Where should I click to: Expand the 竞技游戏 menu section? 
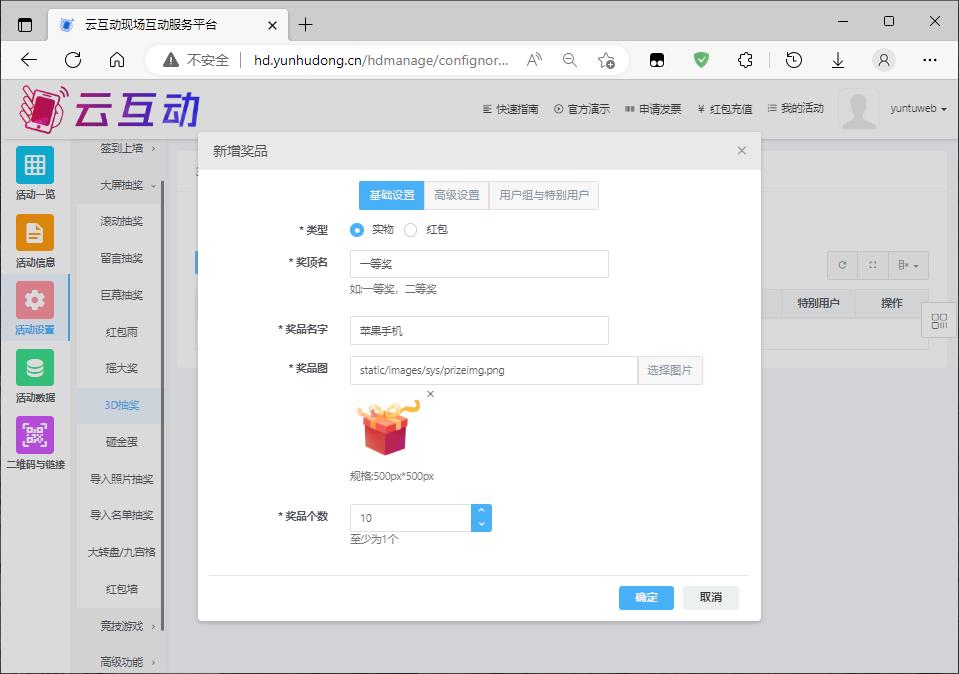[120, 626]
